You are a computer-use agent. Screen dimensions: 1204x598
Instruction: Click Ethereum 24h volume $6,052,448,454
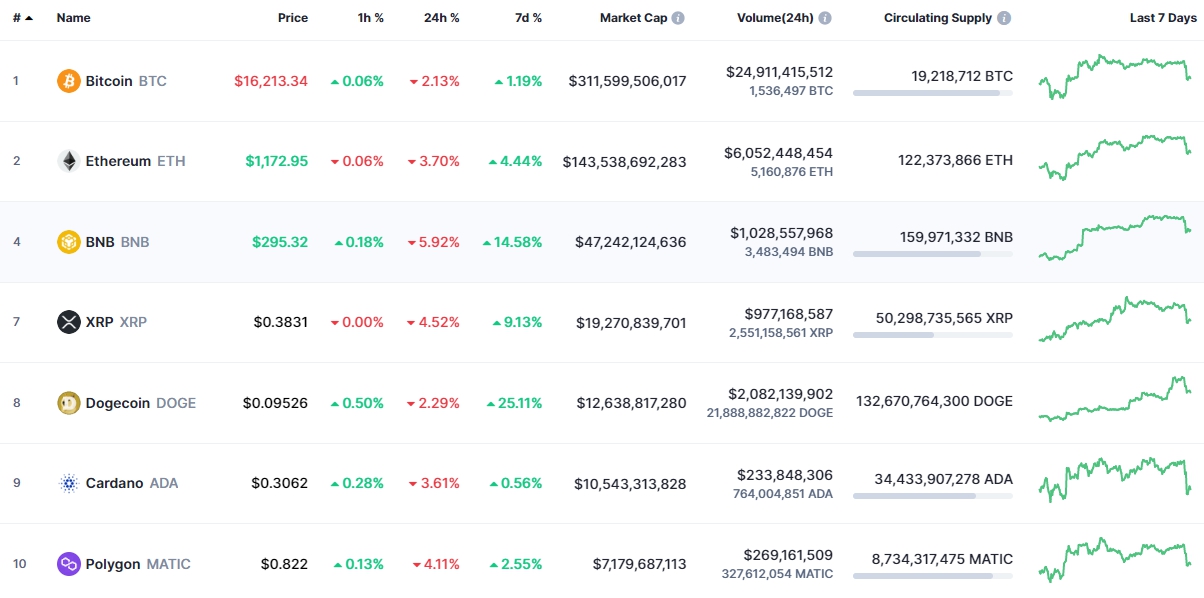(x=779, y=153)
